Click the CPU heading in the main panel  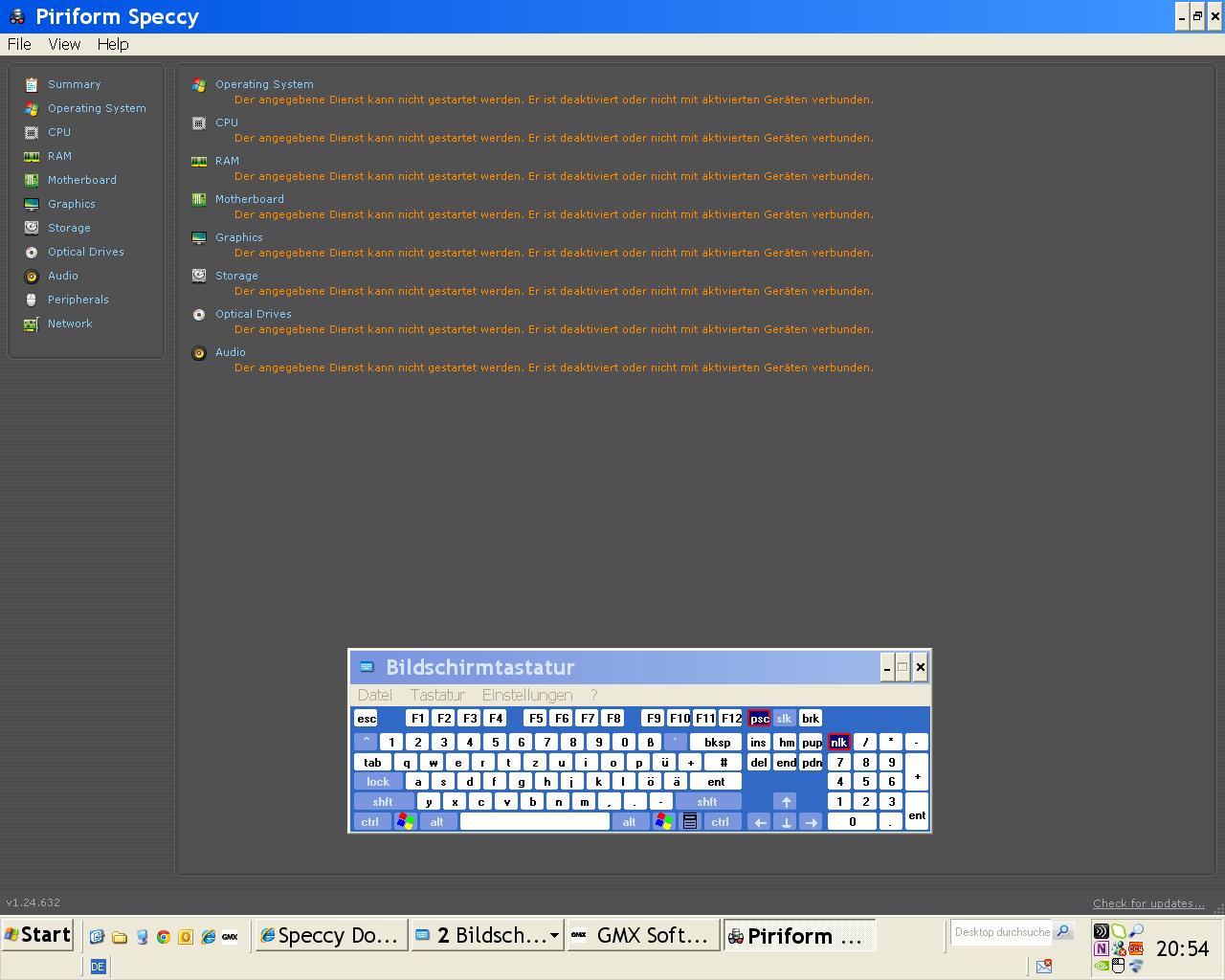pos(227,122)
